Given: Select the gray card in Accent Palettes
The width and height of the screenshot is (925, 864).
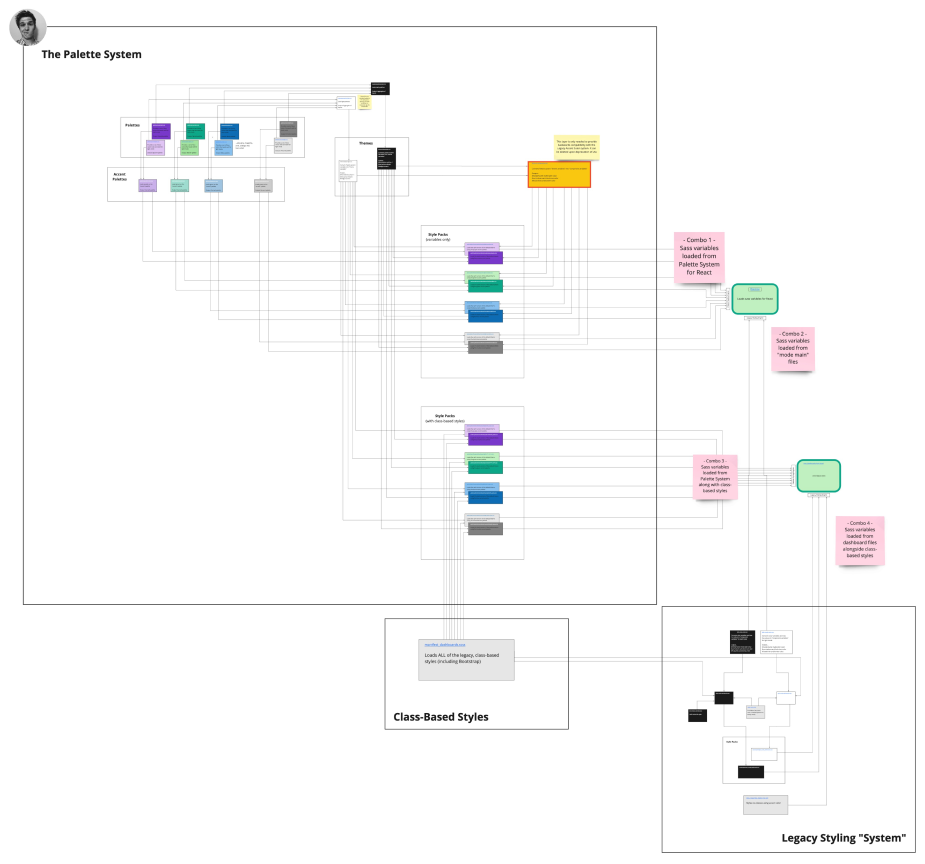Looking at the screenshot, I should (x=263, y=186).
